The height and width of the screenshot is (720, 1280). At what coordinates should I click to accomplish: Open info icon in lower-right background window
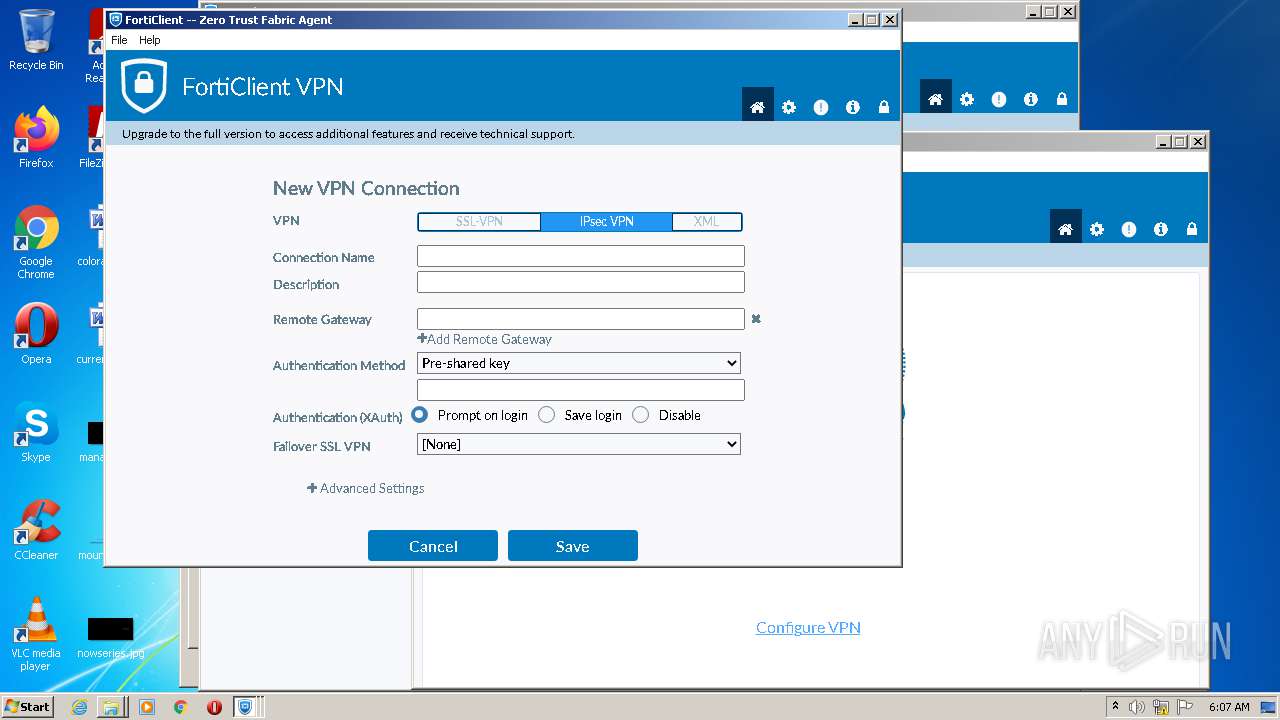pos(1161,229)
